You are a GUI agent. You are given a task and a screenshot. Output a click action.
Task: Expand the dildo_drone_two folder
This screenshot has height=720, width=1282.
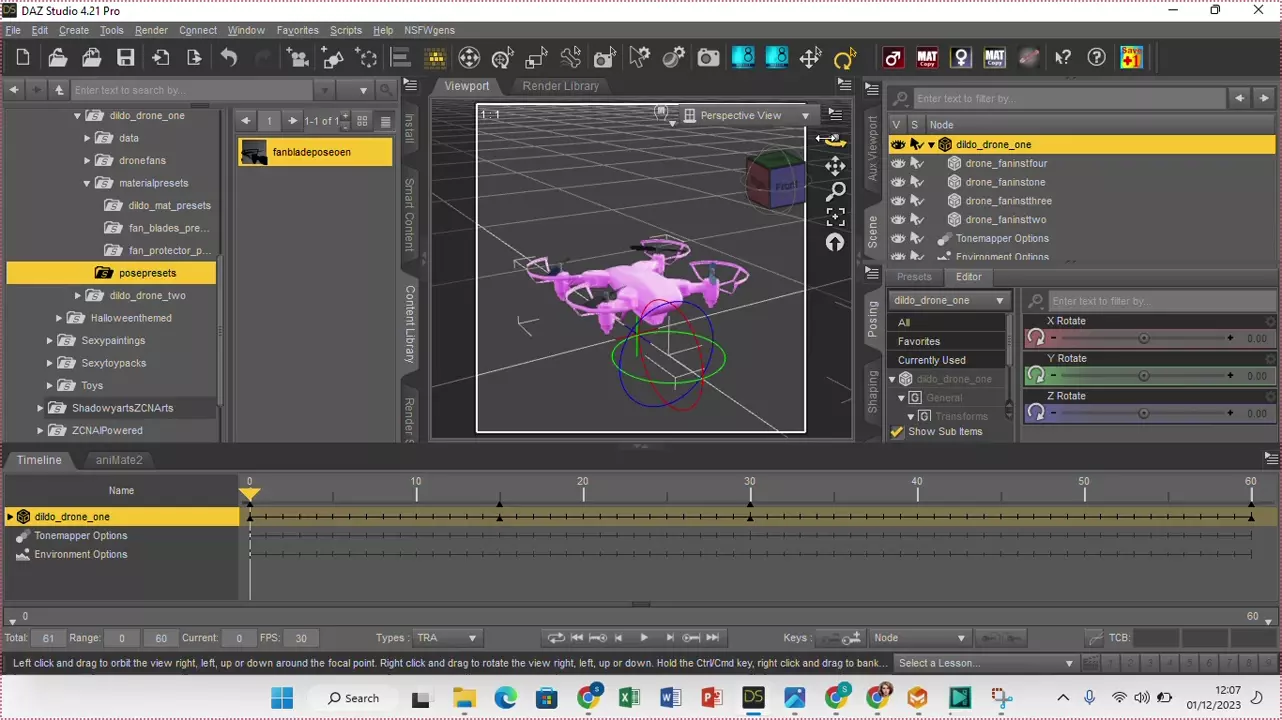(78, 296)
